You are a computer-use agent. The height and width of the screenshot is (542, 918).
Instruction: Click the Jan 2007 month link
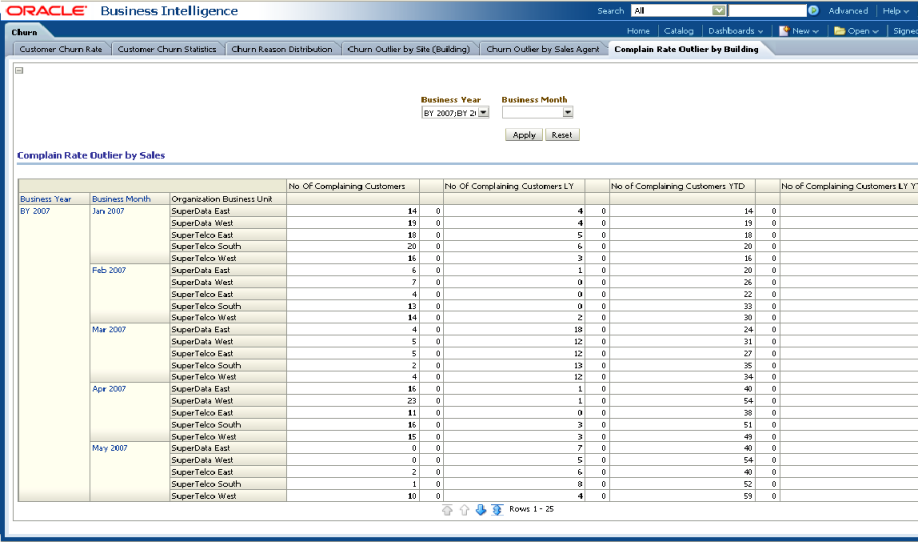pos(108,211)
